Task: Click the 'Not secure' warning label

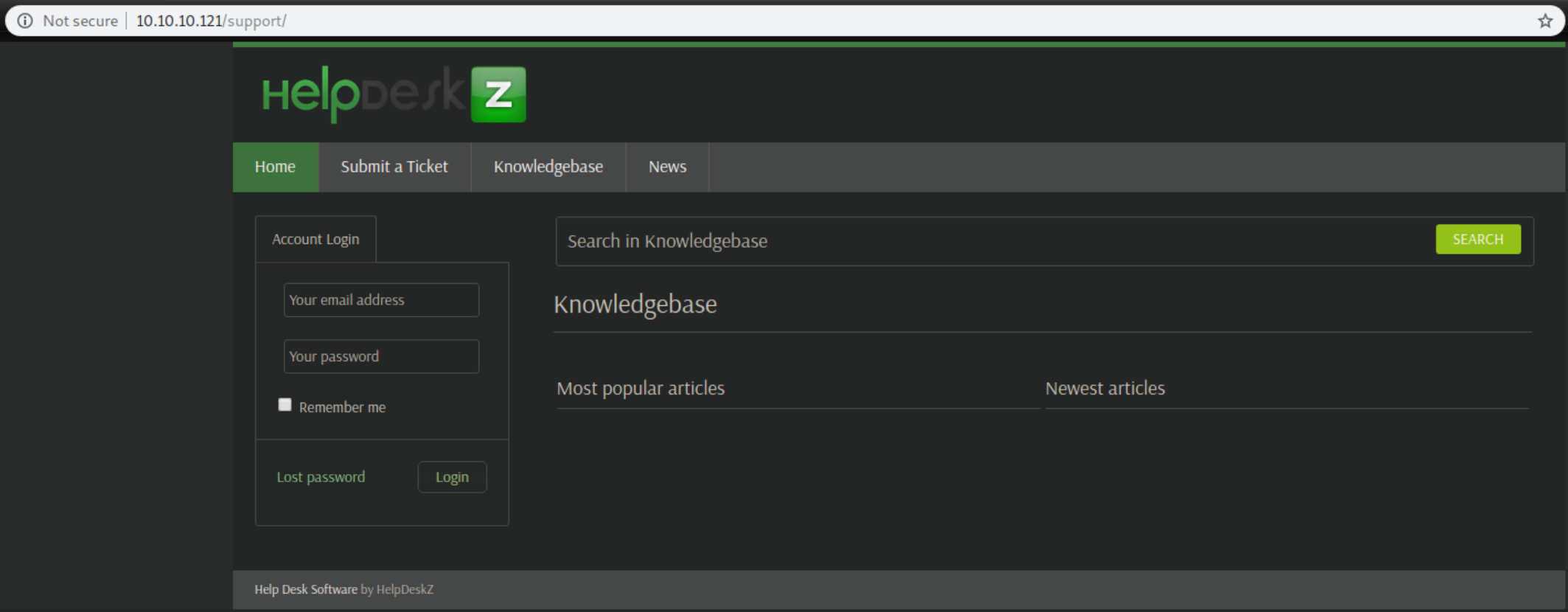Action: (80, 21)
